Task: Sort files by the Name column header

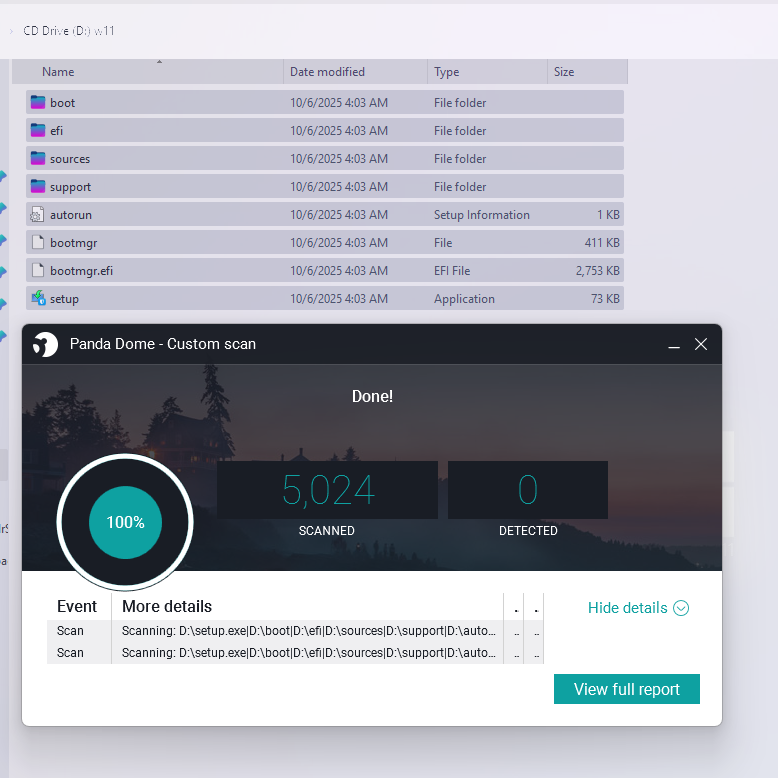Action: tap(147, 71)
